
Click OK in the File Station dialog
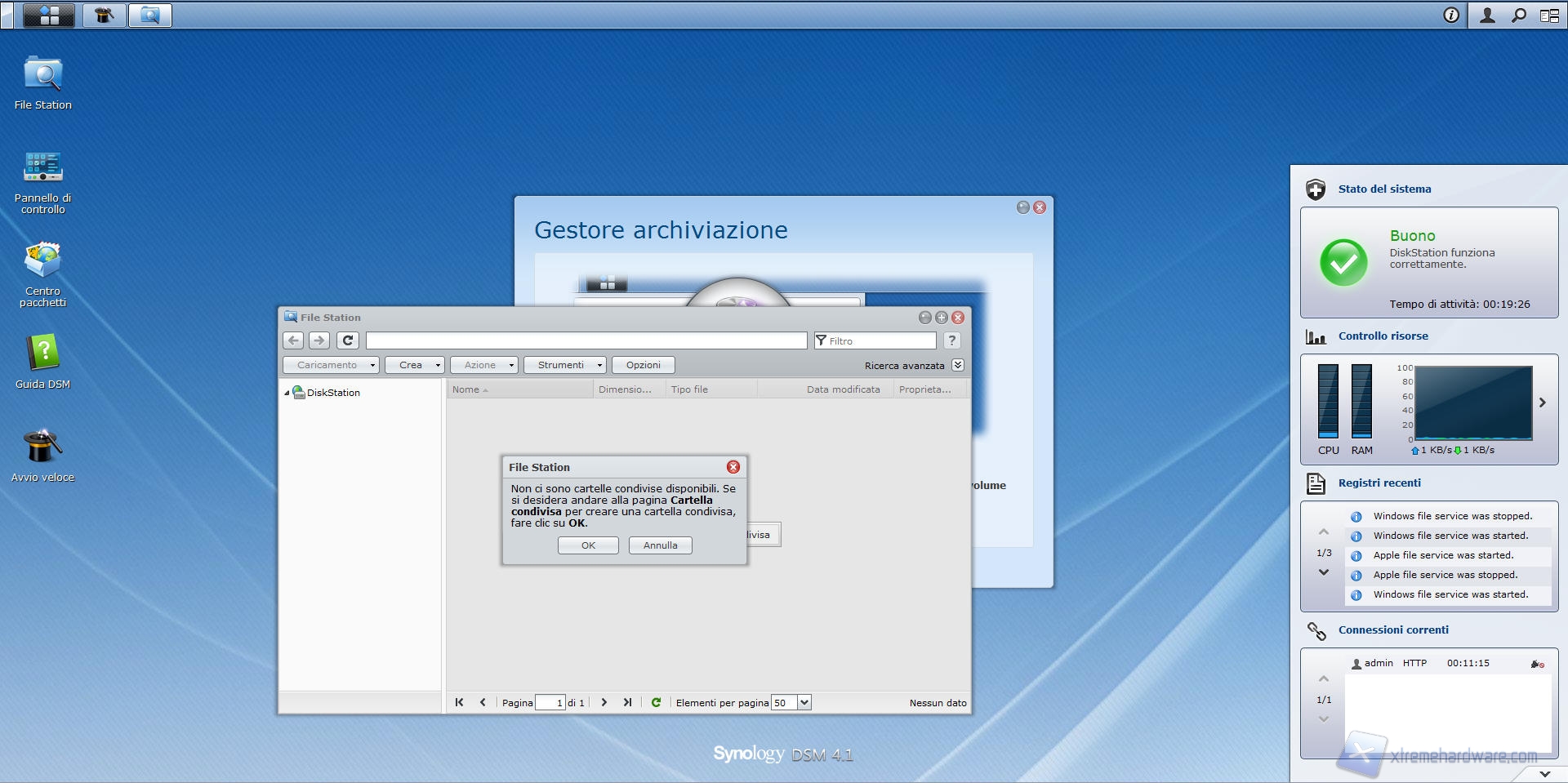click(x=588, y=545)
